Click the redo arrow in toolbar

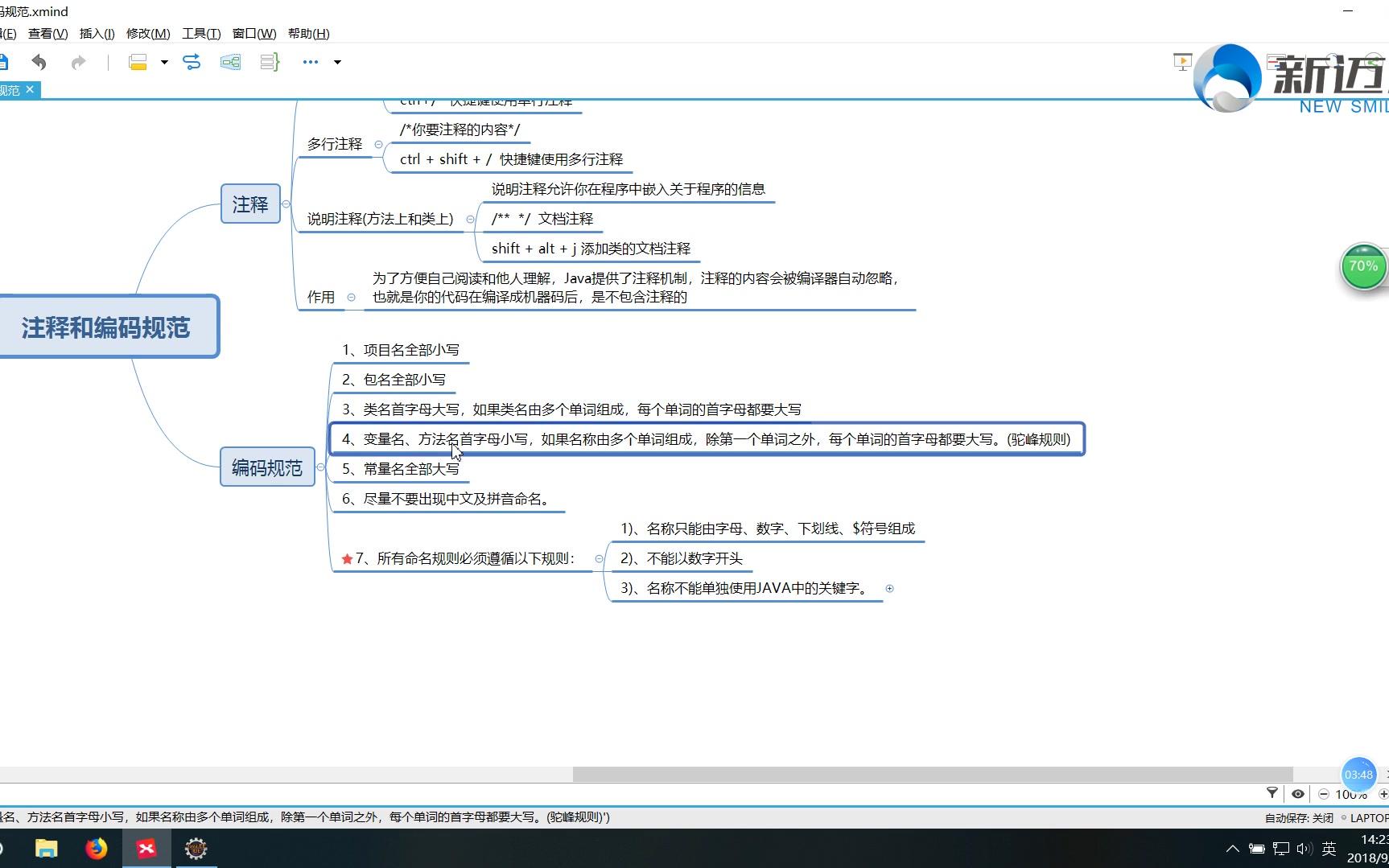click(78, 62)
